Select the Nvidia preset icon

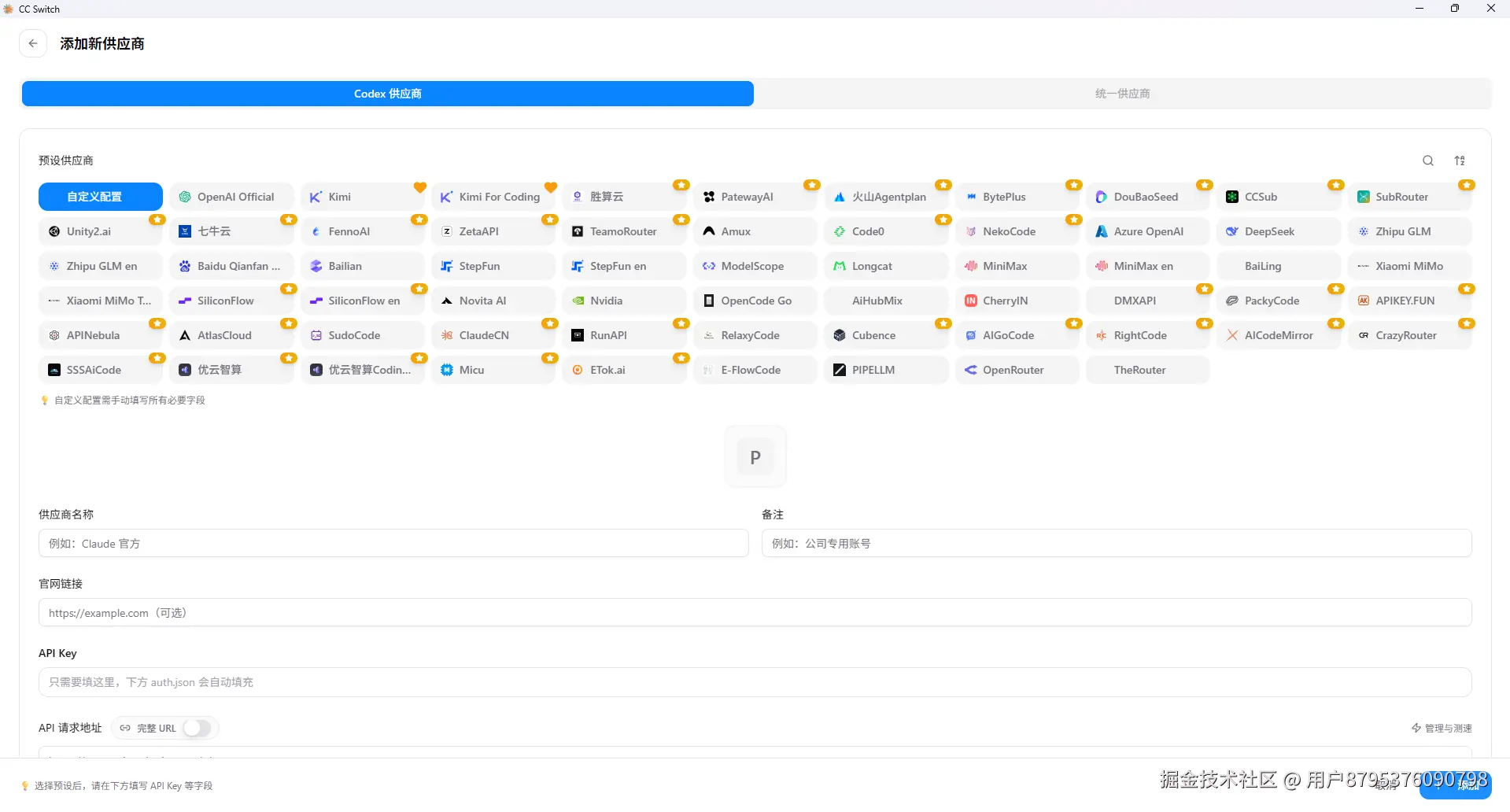point(578,301)
